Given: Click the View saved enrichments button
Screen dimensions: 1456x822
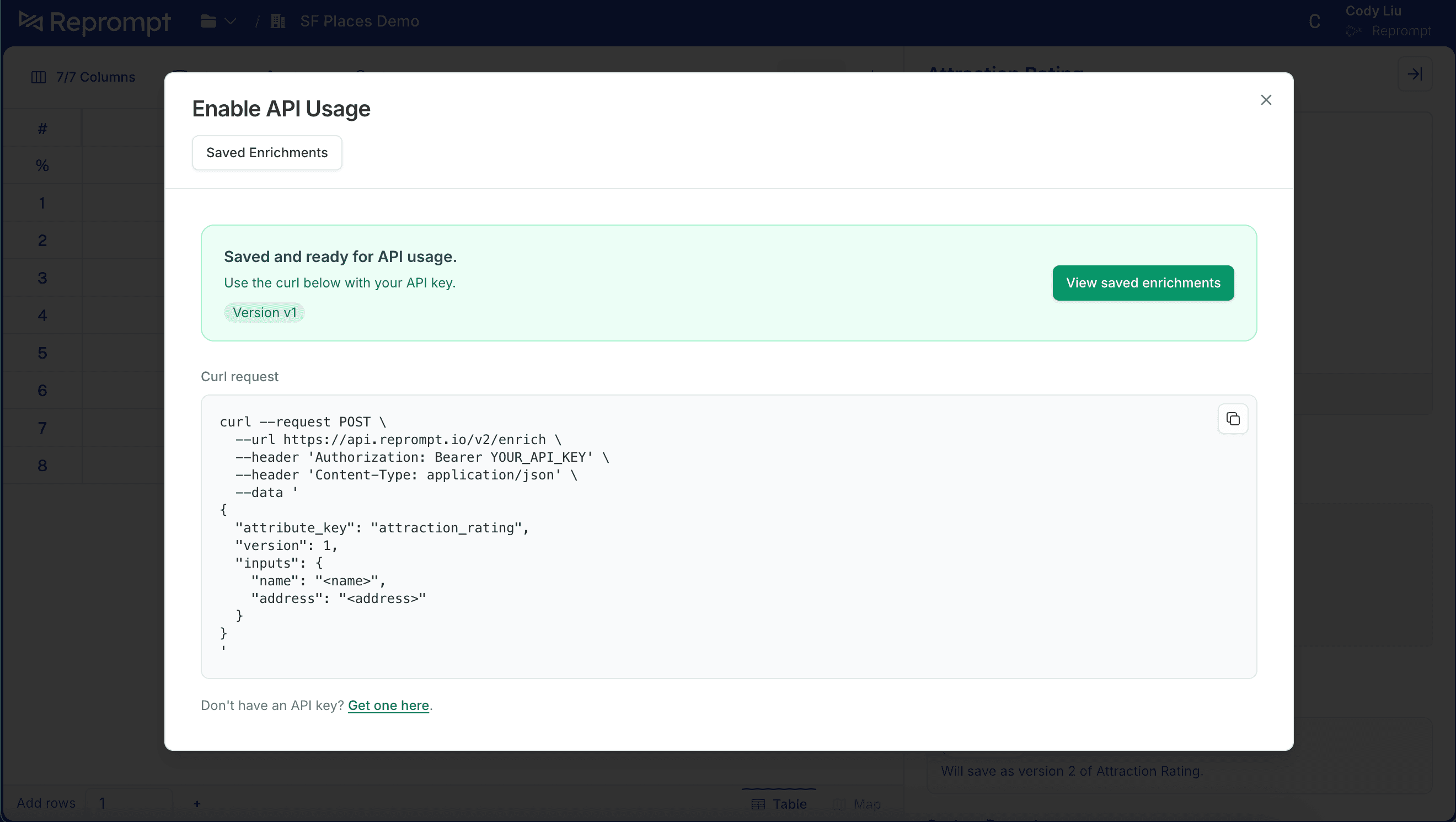Looking at the screenshot, I should 1143,282.
